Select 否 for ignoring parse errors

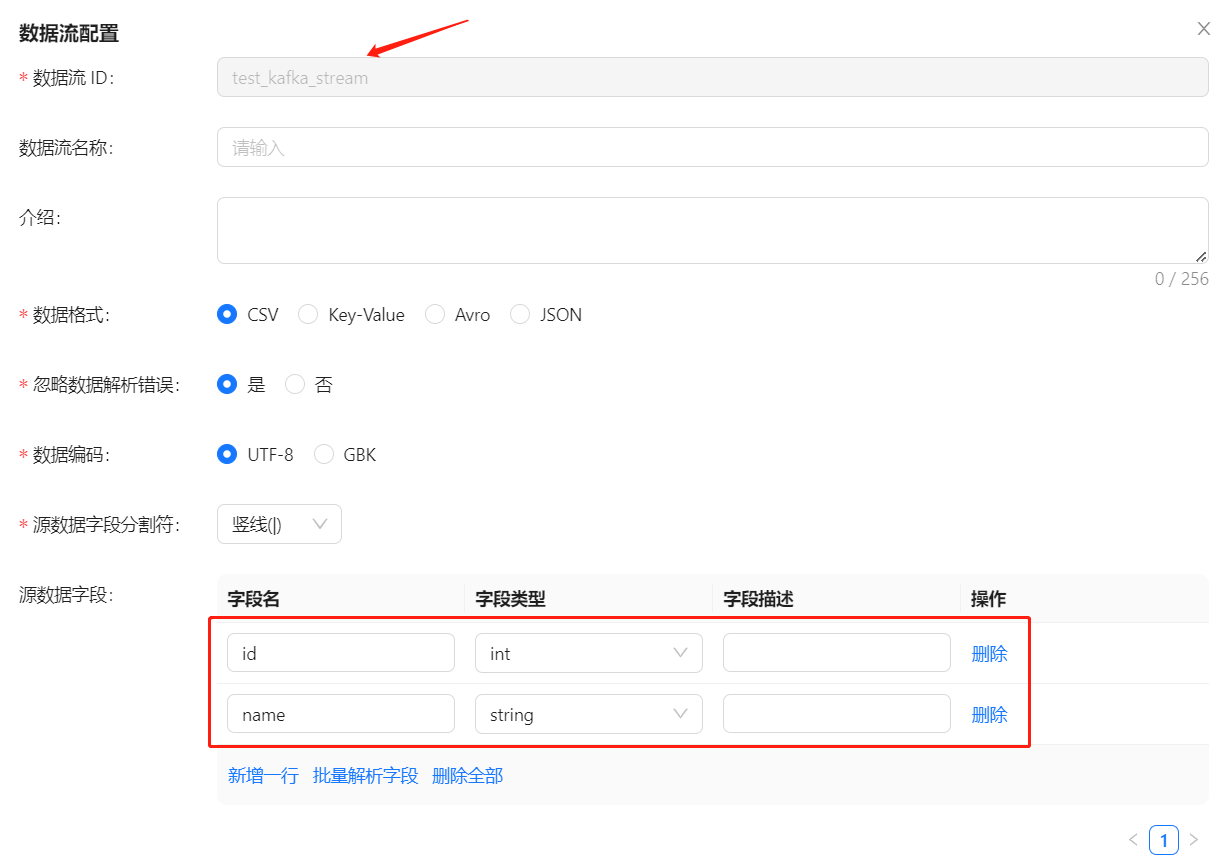coord(295,385)
